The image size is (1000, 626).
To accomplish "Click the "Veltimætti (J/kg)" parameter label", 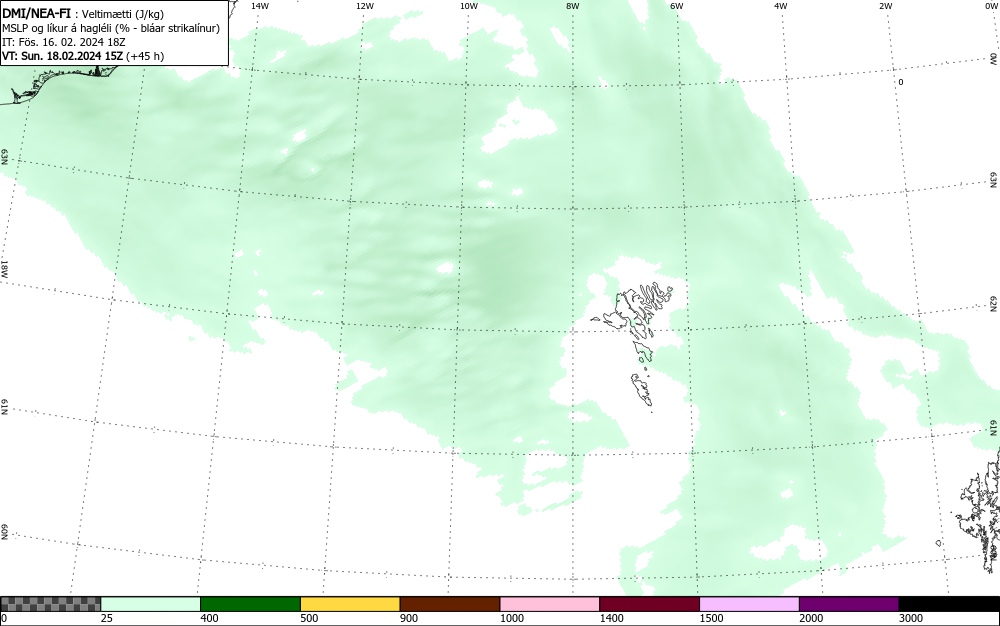I will tap(123, 14).
